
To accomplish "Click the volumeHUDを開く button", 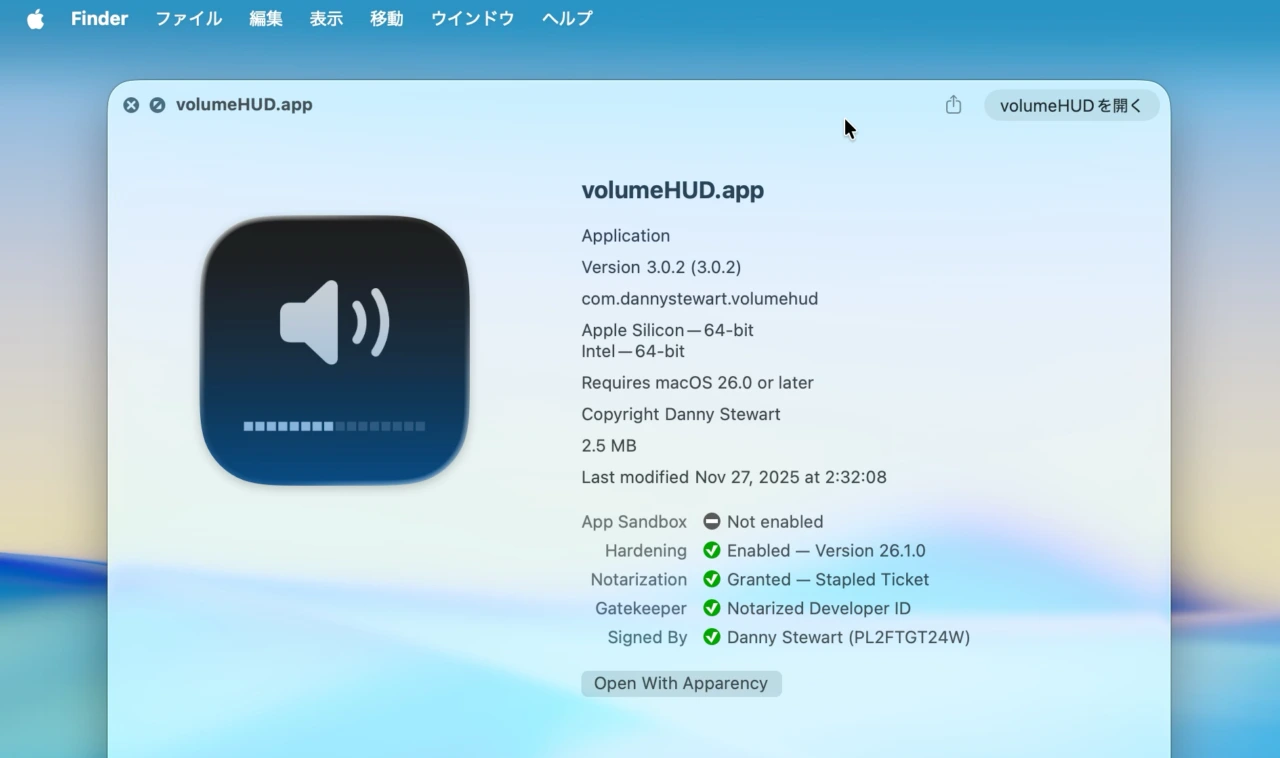I will point(1071,105).
